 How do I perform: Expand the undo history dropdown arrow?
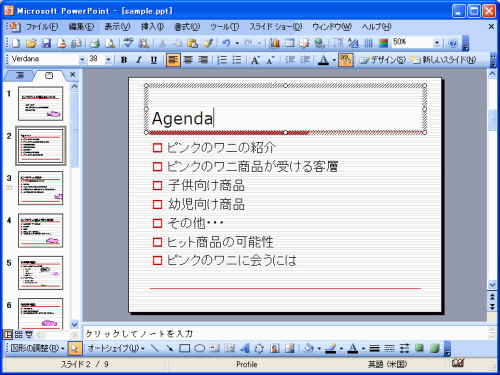tap(237, 43)
